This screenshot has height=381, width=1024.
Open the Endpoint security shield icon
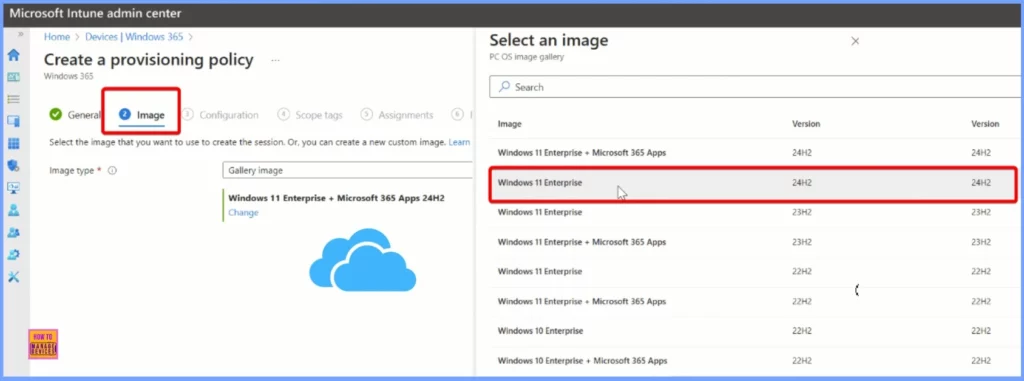13,166
